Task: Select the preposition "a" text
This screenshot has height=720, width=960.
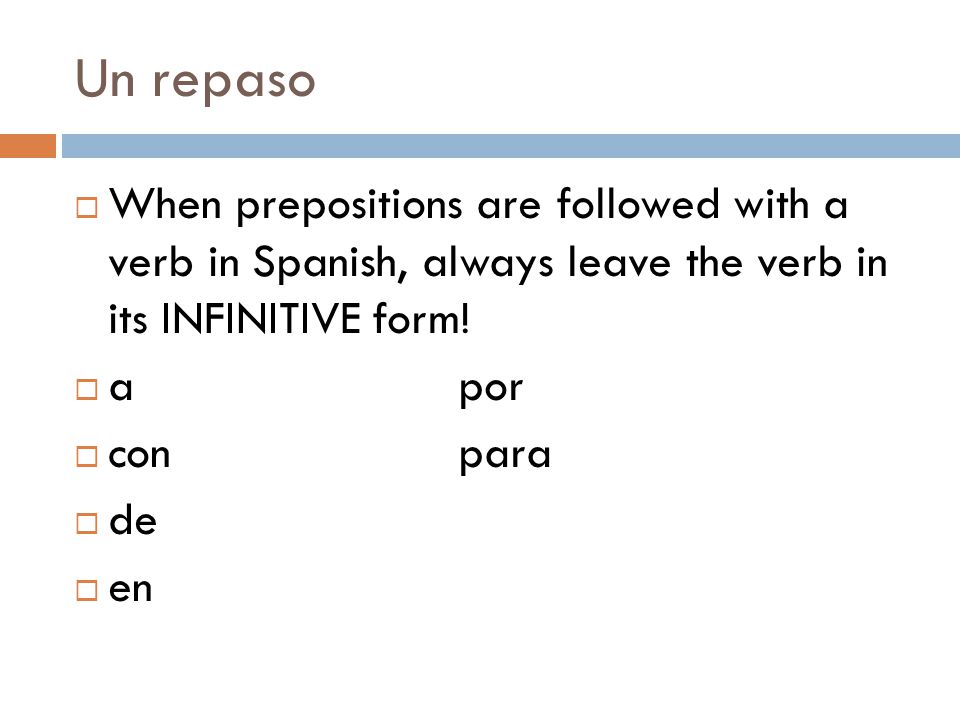Action: (x=121, y=389)
